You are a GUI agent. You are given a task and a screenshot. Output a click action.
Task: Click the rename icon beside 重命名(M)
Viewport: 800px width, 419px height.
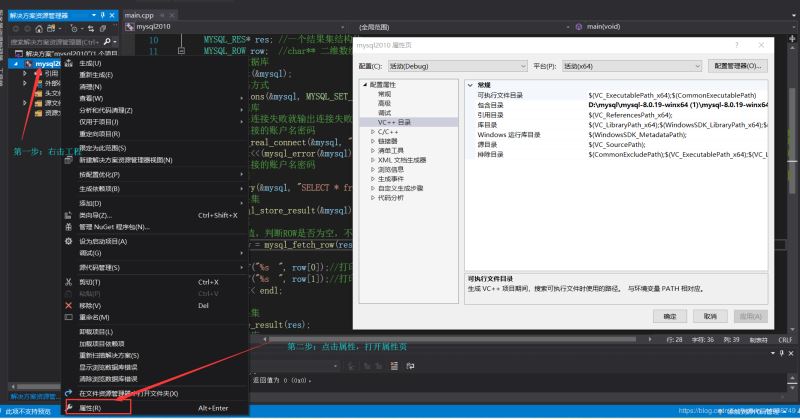click(68, 317)
